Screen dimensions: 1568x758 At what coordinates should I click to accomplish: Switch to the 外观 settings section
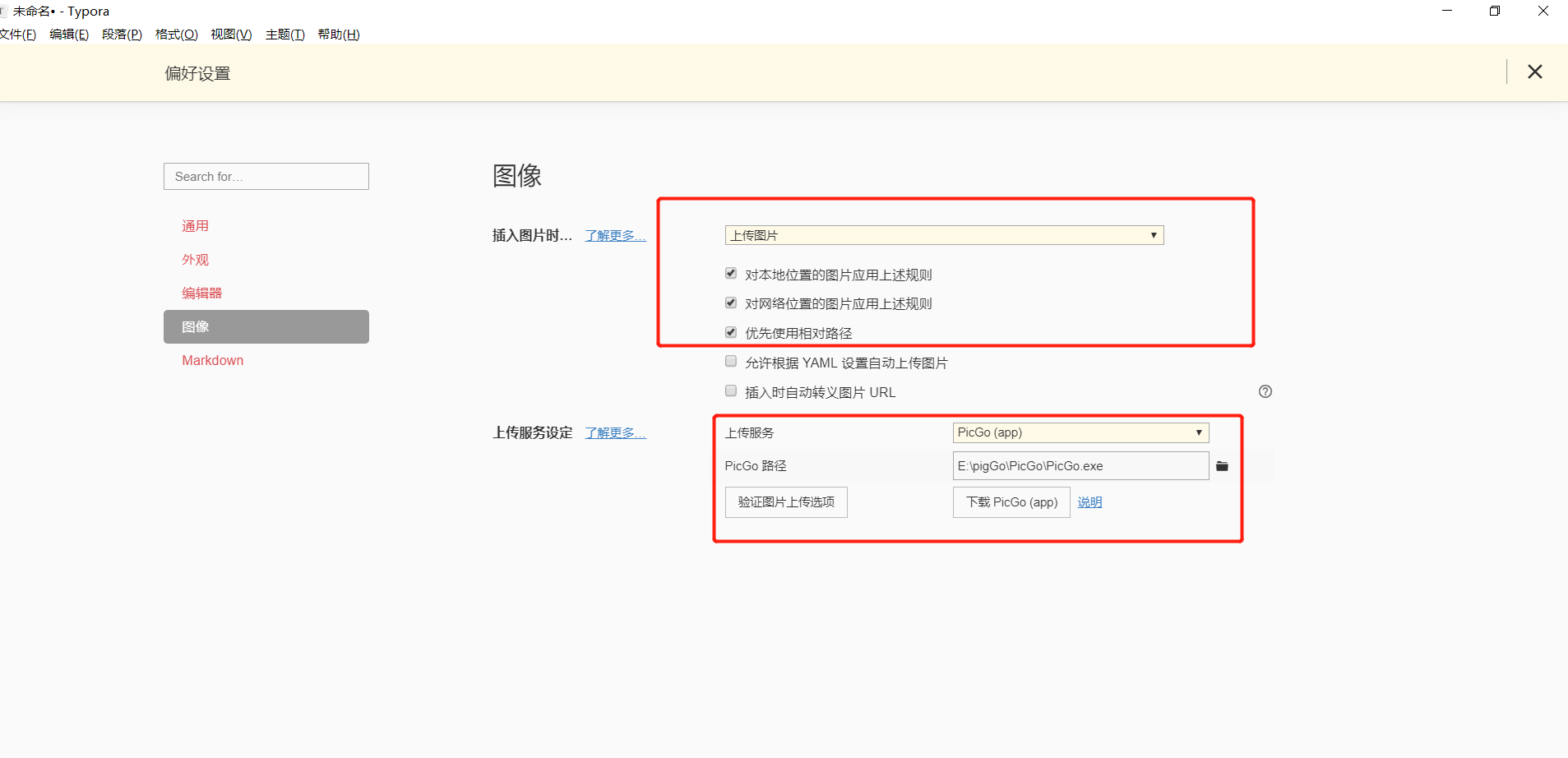[x=195, y=259]
